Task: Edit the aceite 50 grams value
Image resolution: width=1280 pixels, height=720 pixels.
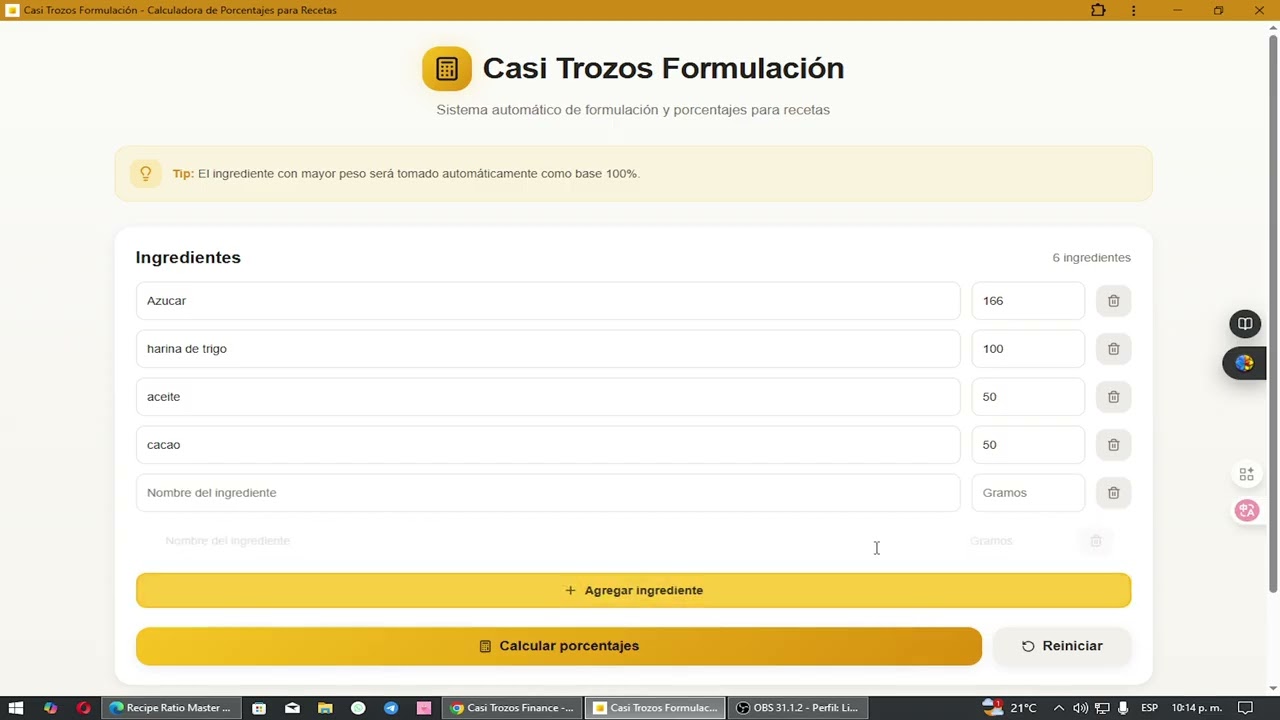Action: pyautogui.click(x=1028, y=397)
